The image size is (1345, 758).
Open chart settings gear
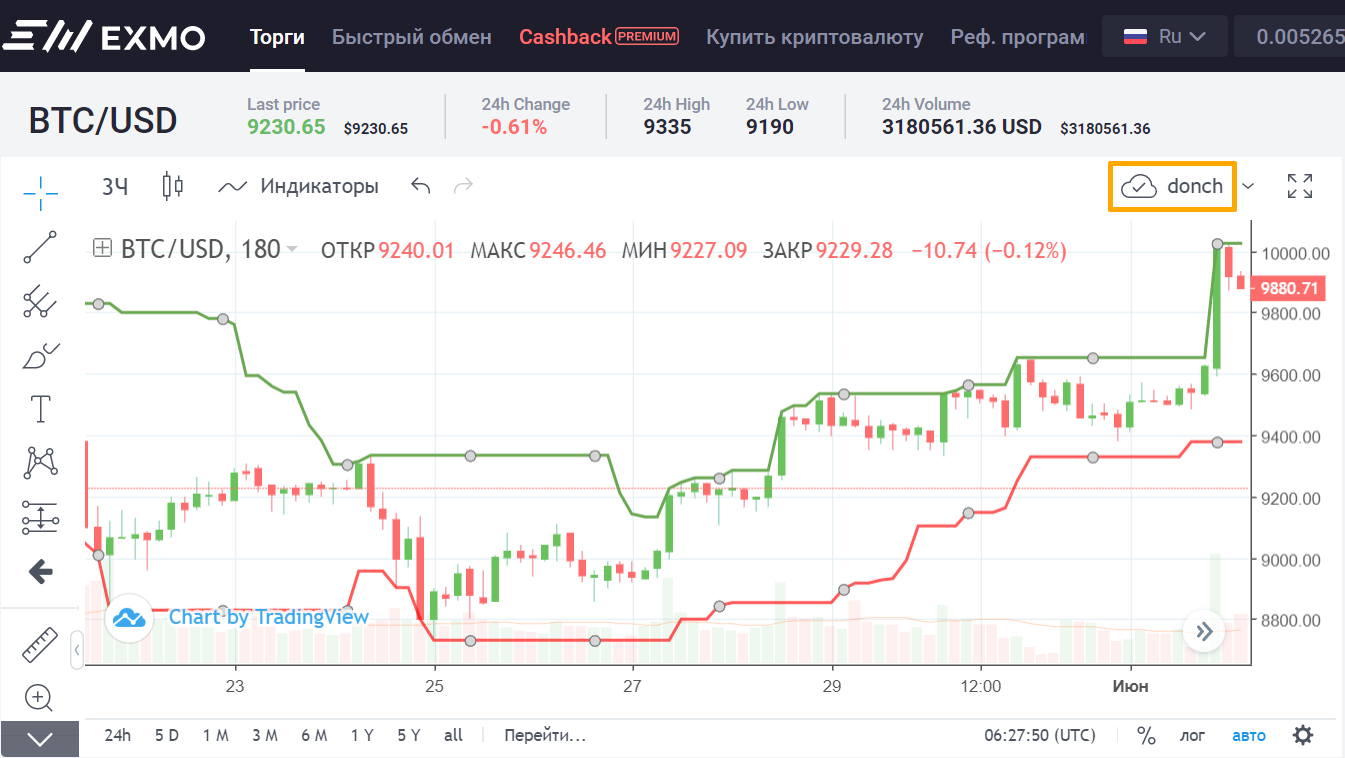point(1302,736)
